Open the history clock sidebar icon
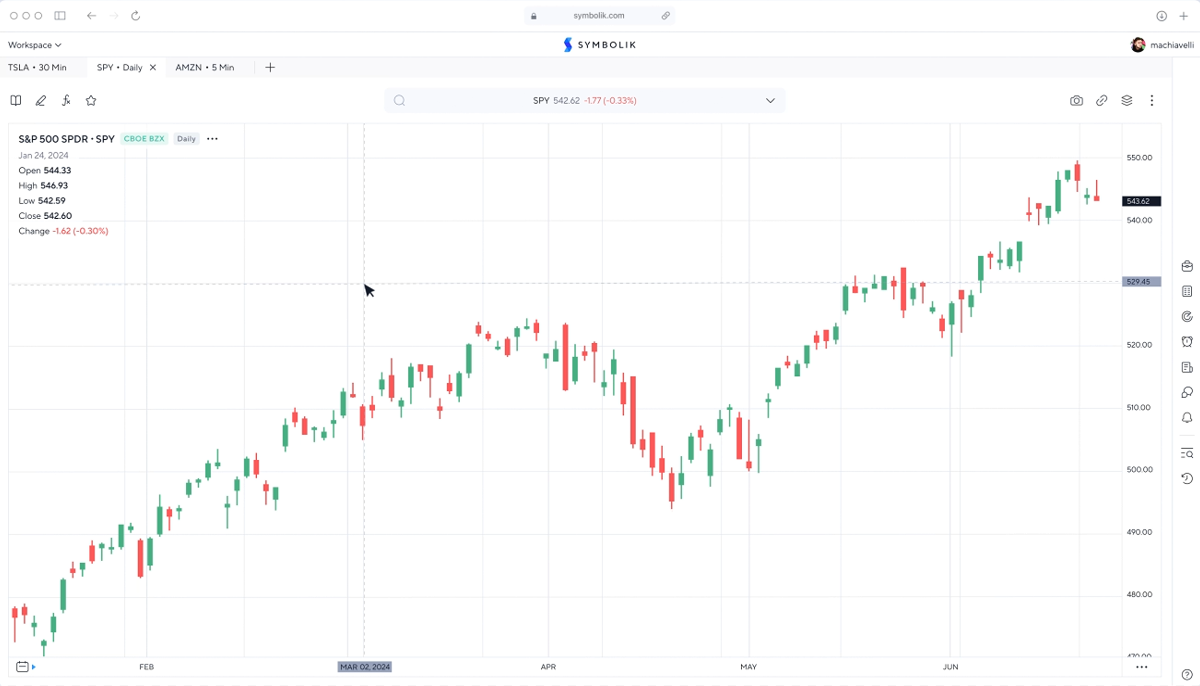 click(x=1187, y=479)
